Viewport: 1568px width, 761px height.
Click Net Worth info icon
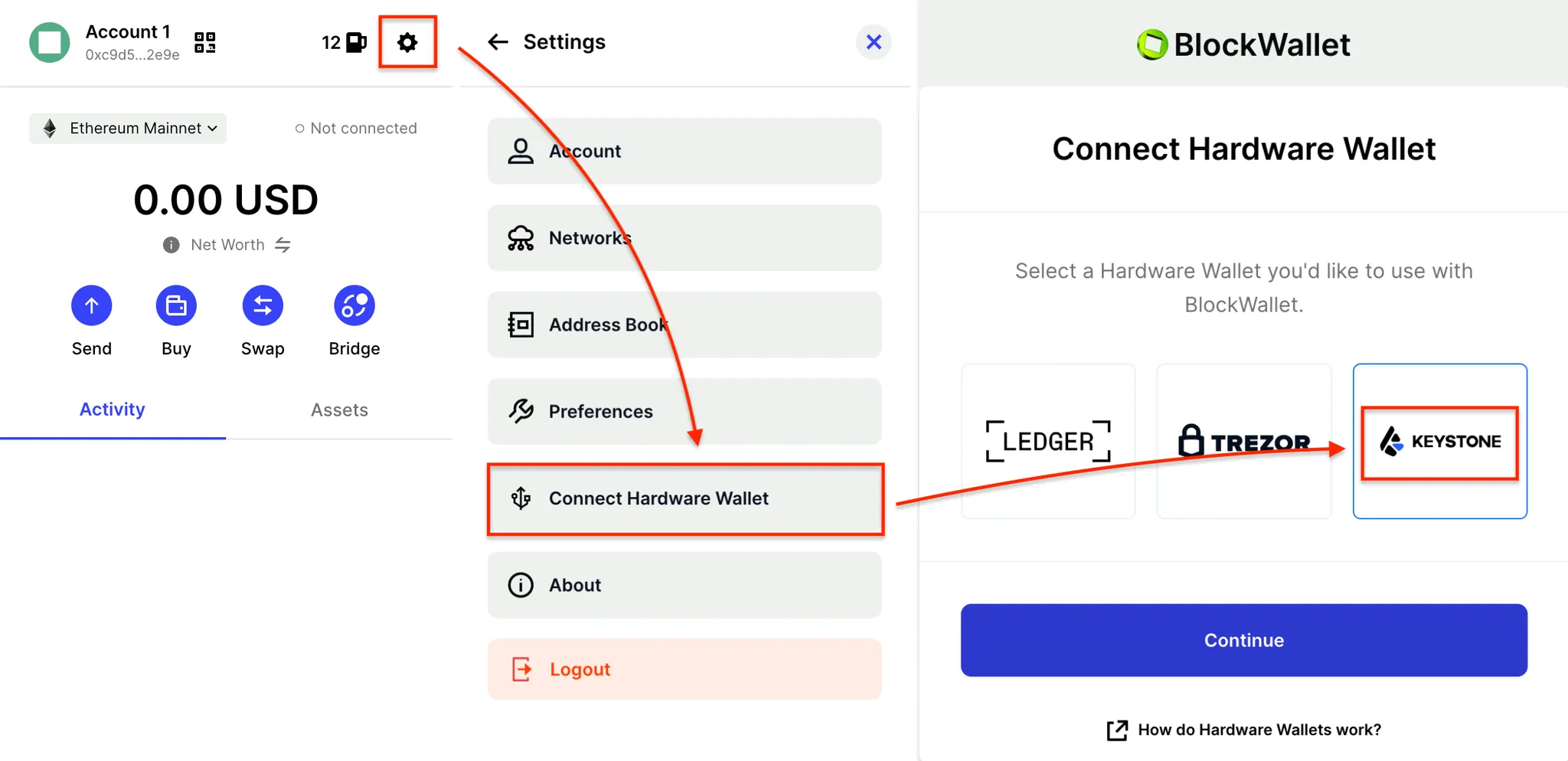[171, 245]
